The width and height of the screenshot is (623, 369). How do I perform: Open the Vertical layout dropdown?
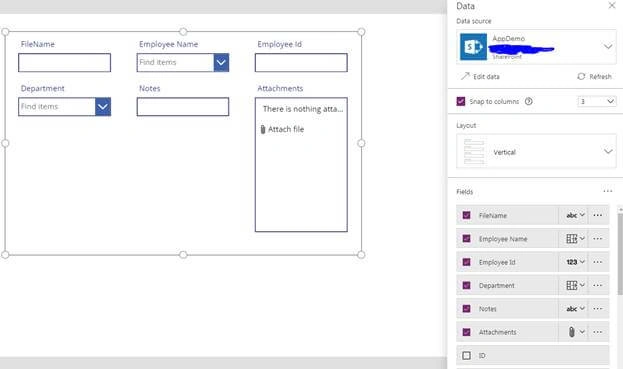coord(608,151)
